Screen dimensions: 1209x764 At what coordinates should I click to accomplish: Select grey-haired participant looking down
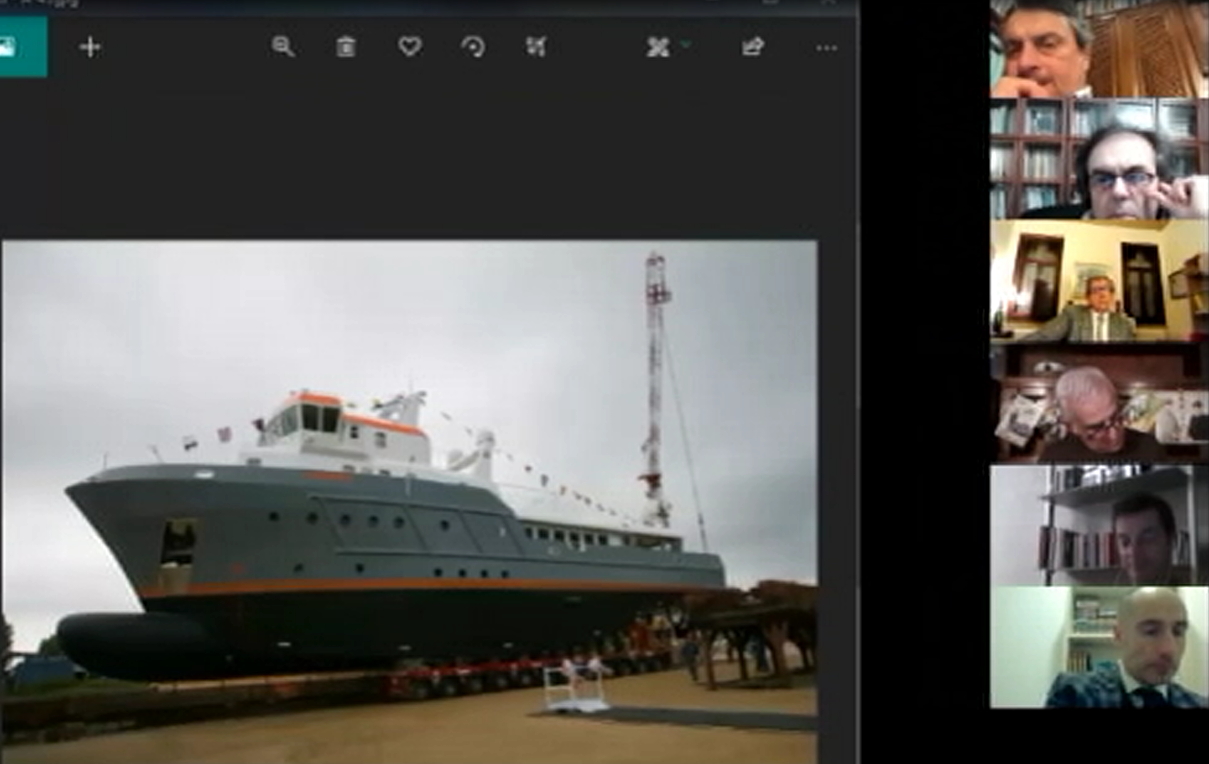[1099, 402]
